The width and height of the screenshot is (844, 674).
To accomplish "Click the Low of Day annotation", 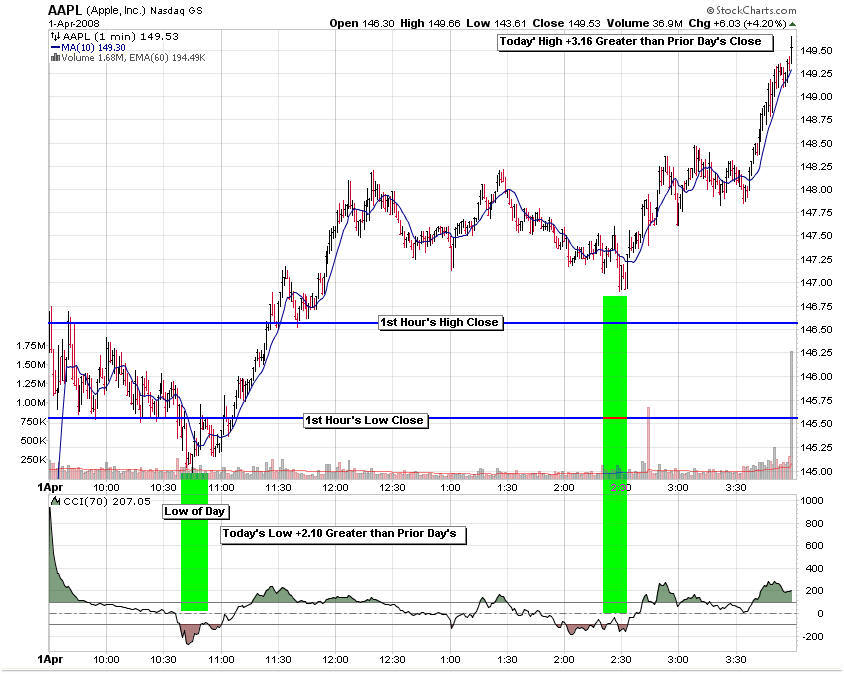I will click(195, 511).
